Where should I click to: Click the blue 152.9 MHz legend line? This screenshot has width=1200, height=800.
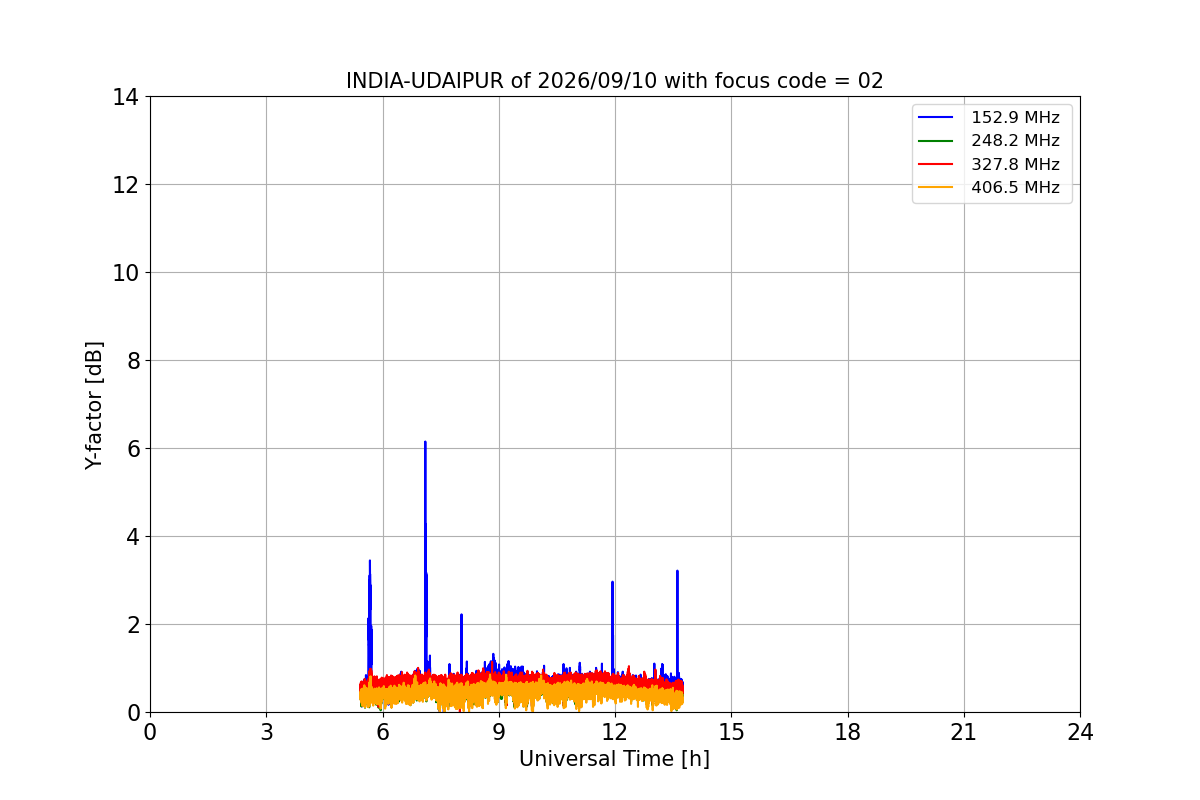(938, 118)
